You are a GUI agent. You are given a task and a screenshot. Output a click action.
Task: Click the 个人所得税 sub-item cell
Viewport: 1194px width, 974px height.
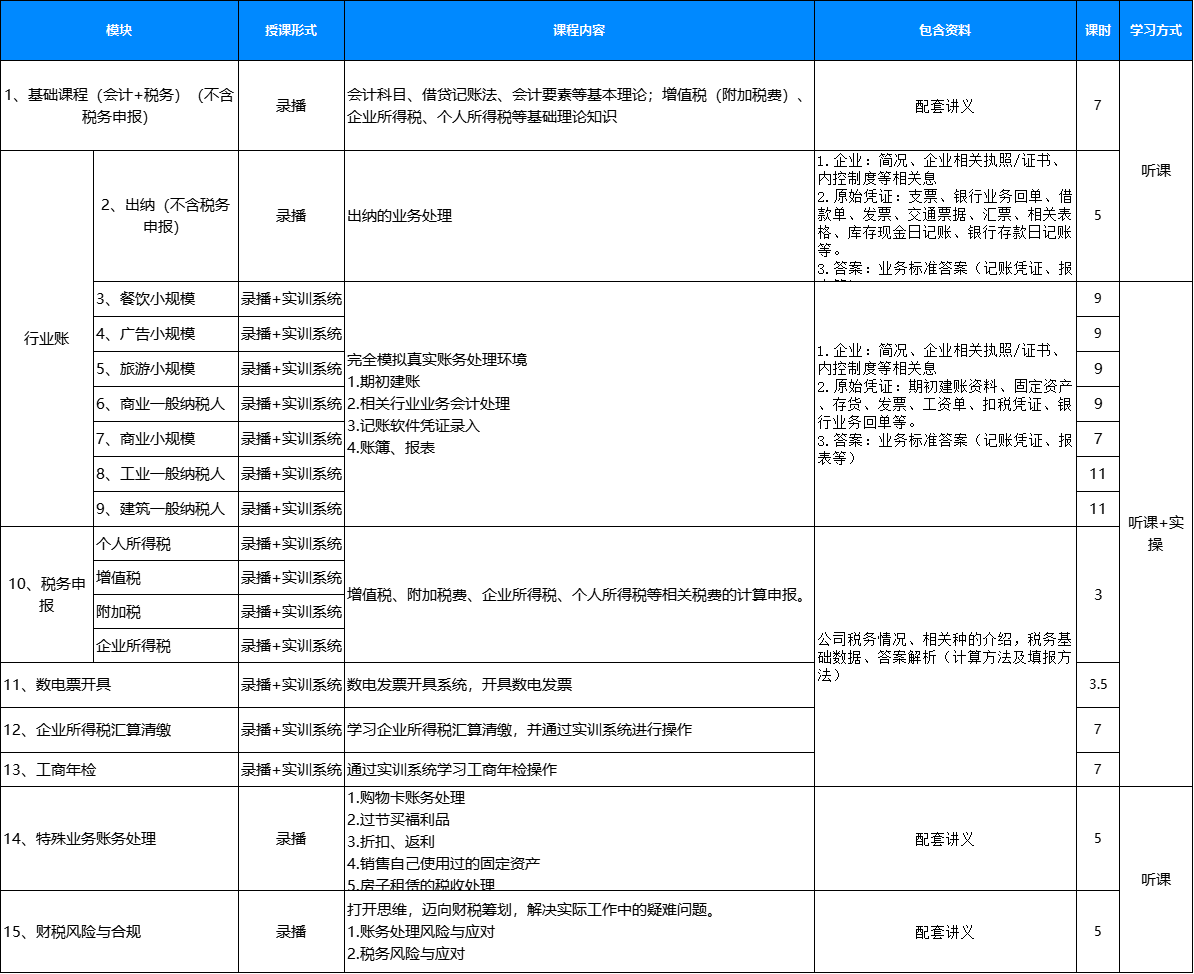165,544
